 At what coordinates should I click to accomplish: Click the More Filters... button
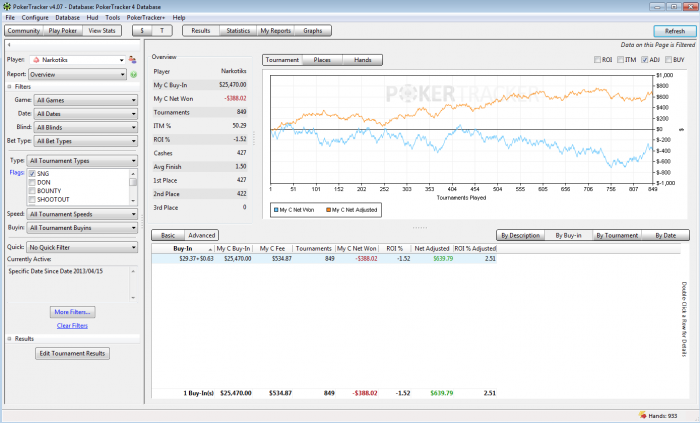(x=72, y=312)
